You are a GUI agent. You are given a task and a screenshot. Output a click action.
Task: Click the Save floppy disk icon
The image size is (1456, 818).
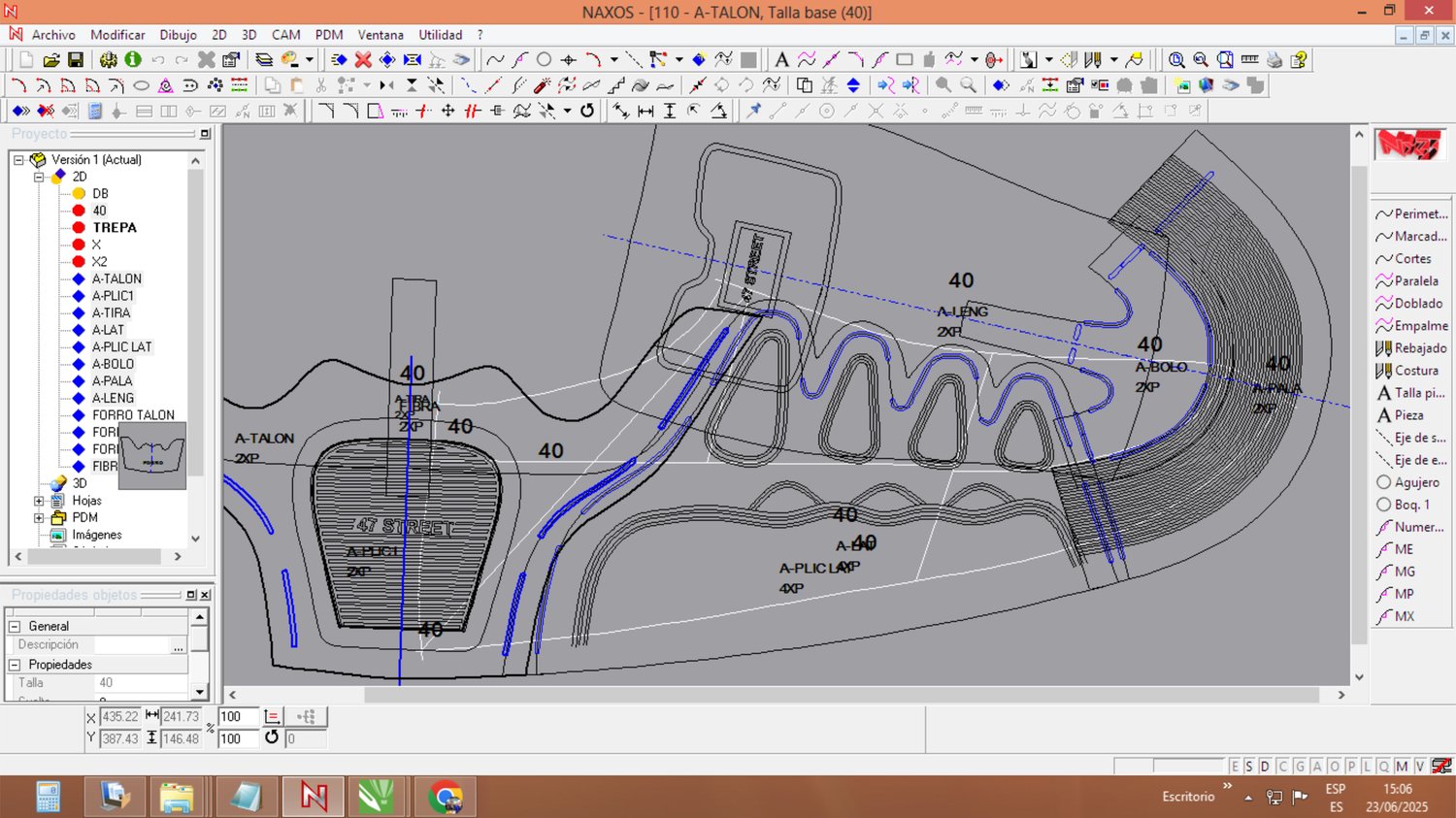point(75,60)
